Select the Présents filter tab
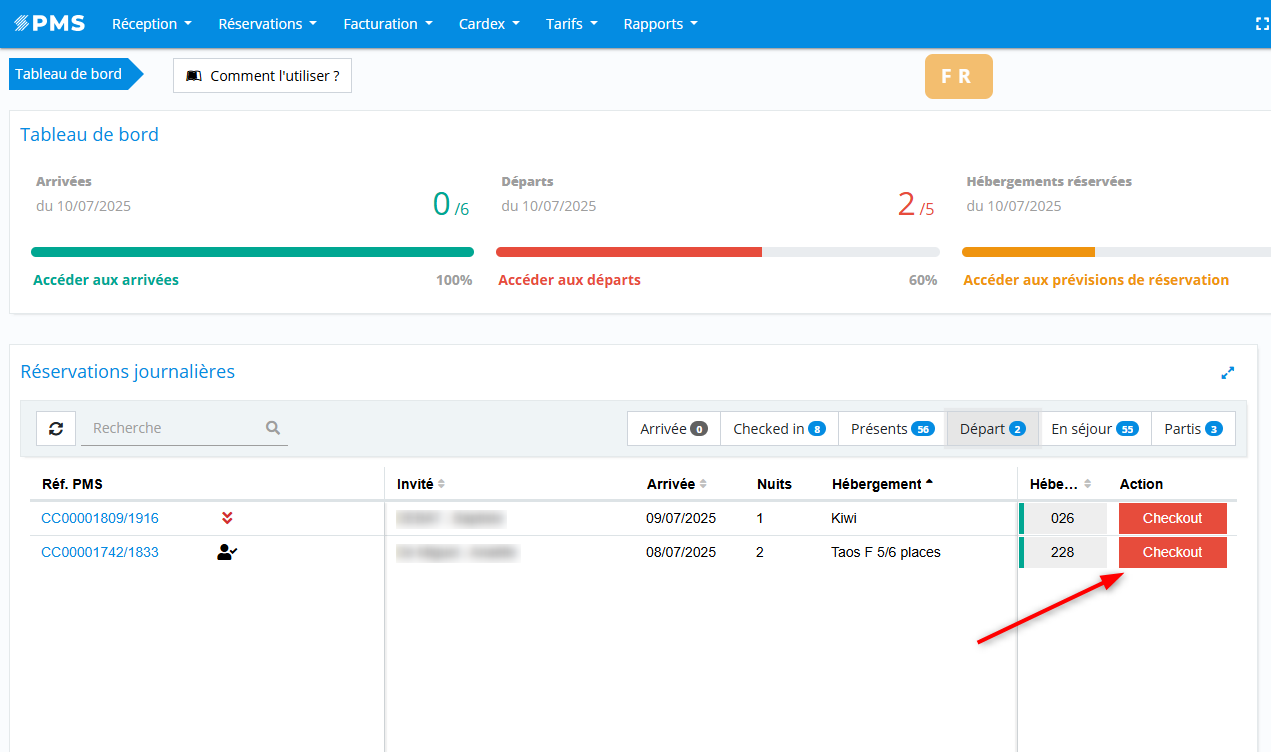Screen dimensions: 1271x752 point(891,429)
